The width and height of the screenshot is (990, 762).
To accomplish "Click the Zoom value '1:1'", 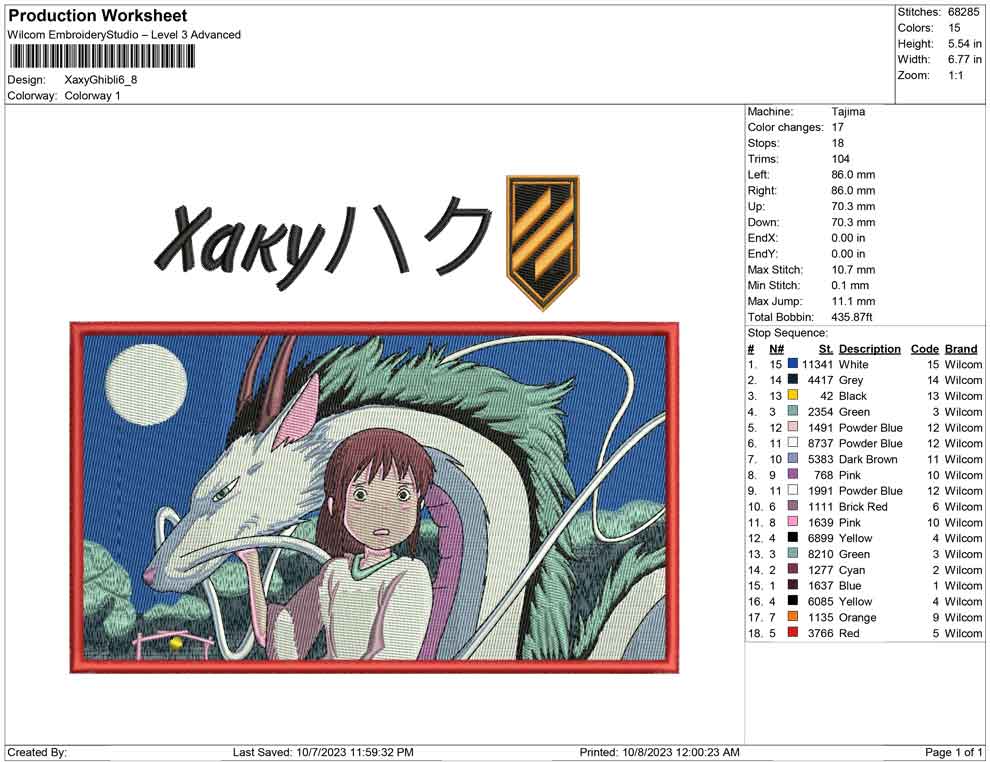I will pos(956,75).
